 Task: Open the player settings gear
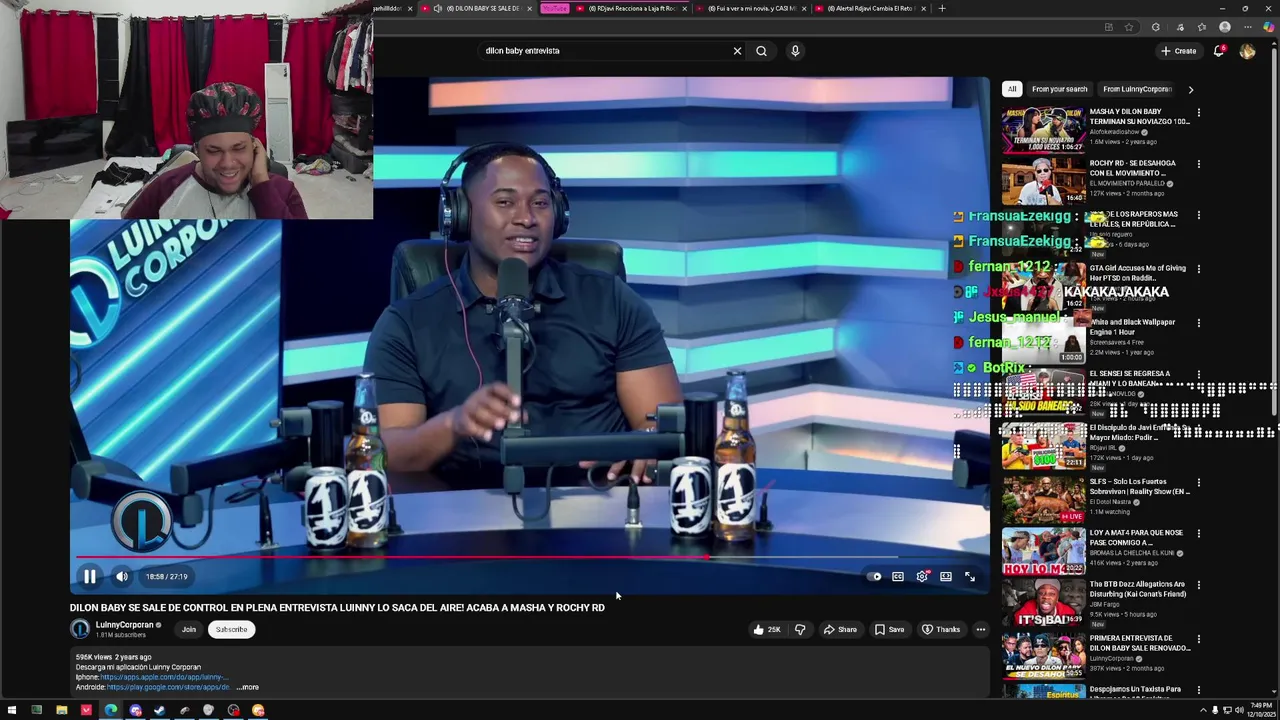pyautogui.click(x=922, y=576)
